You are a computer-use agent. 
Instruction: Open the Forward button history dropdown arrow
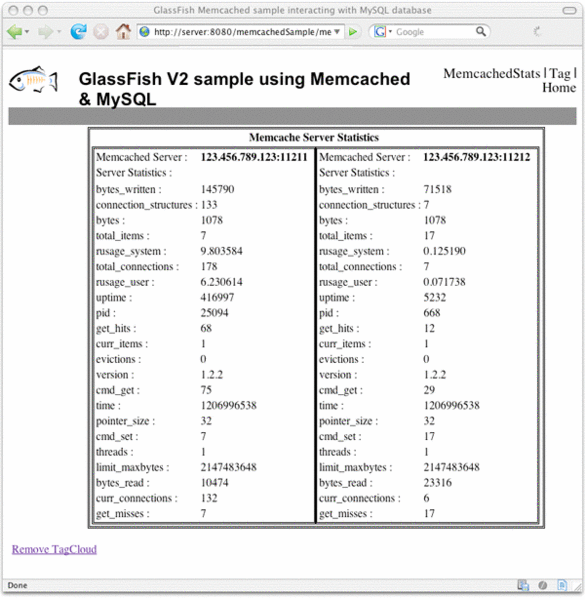click(59, 32)
